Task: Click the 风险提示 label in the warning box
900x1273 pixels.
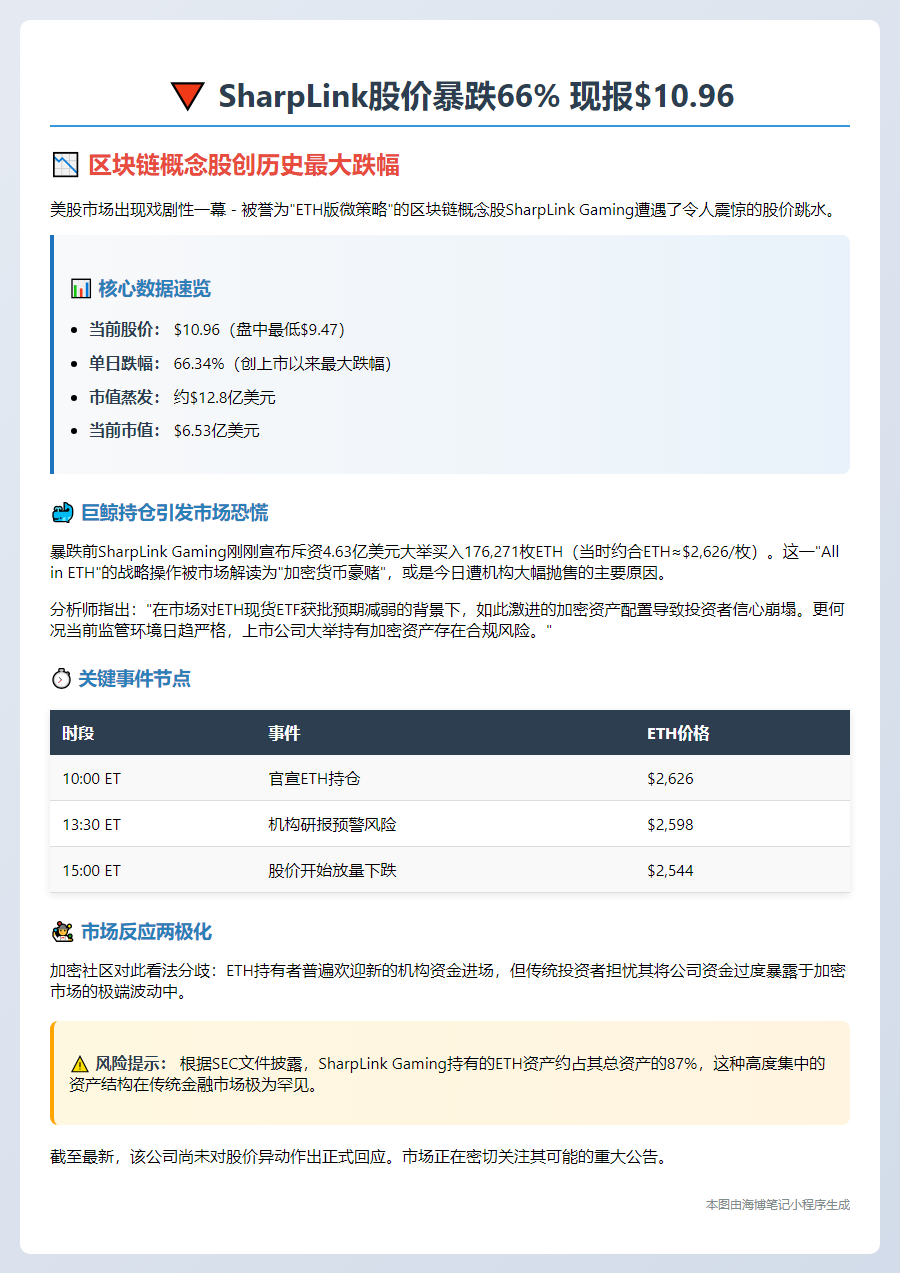Action: (x=132, y=1064)
